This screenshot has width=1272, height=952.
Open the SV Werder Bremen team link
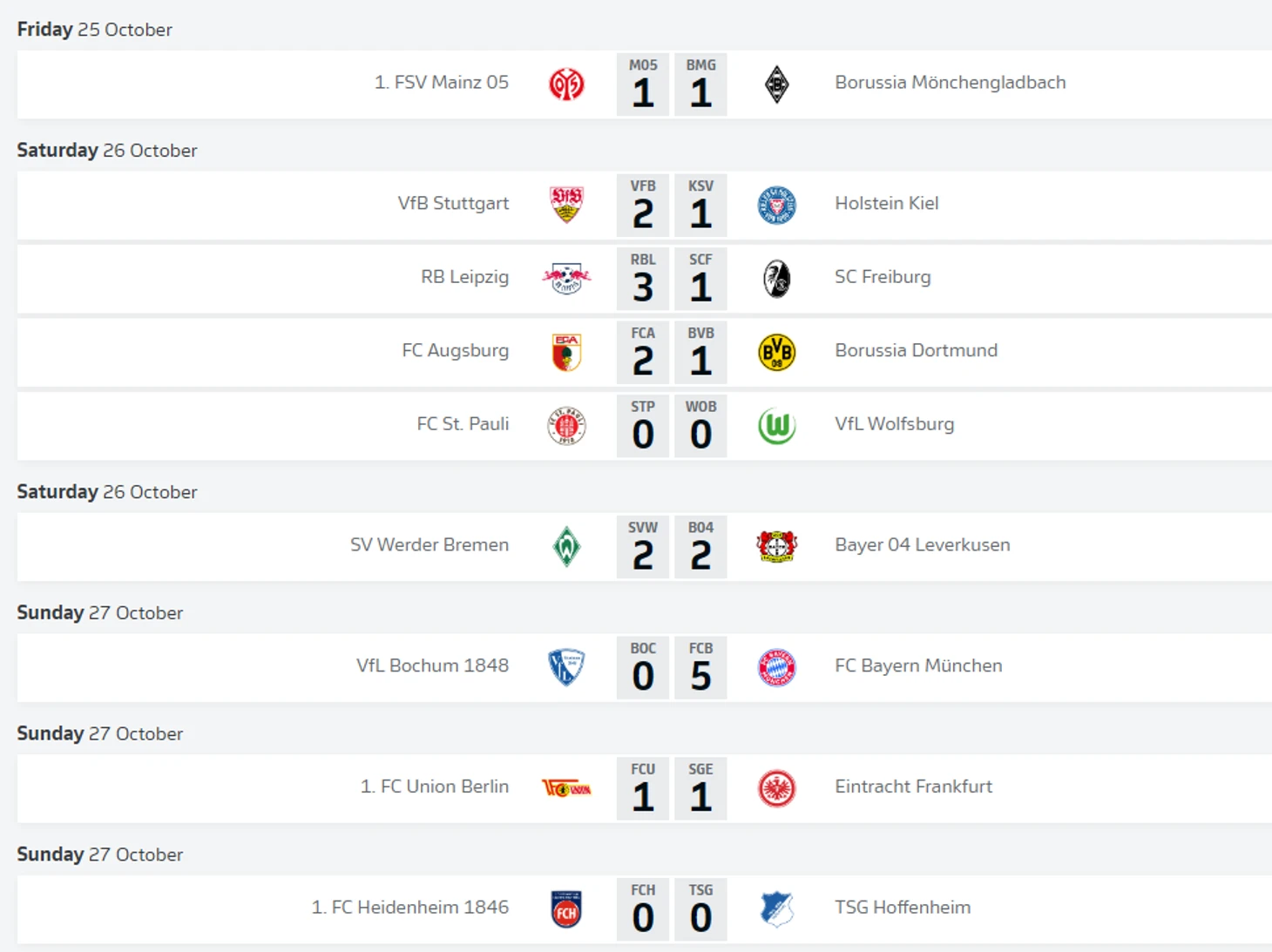click(x=429, y=545)
